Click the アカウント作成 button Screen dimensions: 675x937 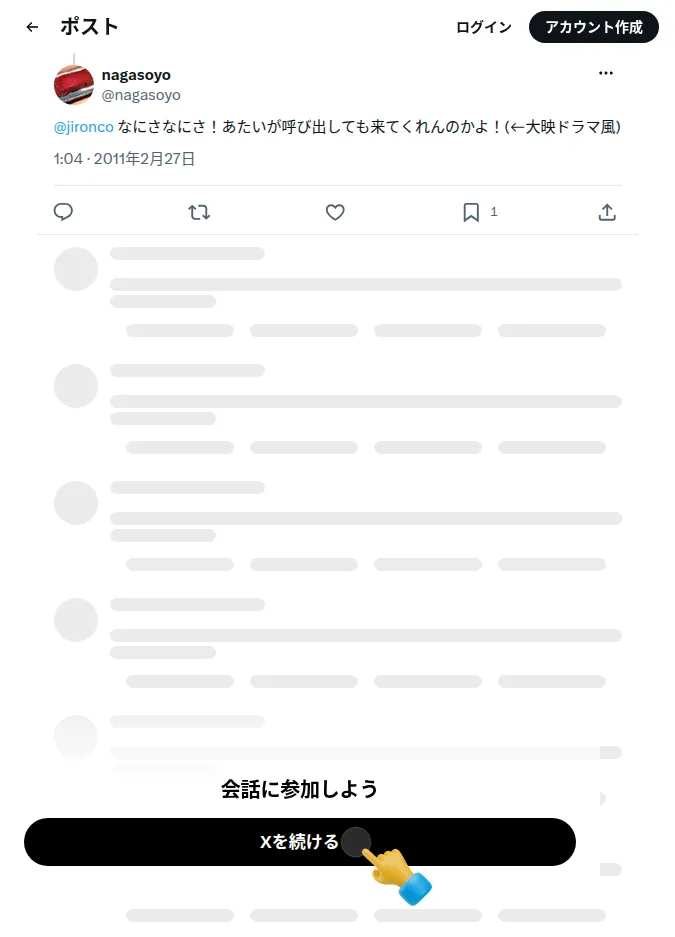(594, 27)
